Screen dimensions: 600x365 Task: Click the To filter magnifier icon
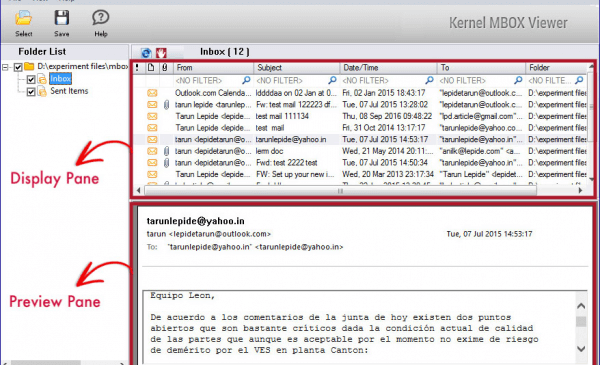coord(518,80)
